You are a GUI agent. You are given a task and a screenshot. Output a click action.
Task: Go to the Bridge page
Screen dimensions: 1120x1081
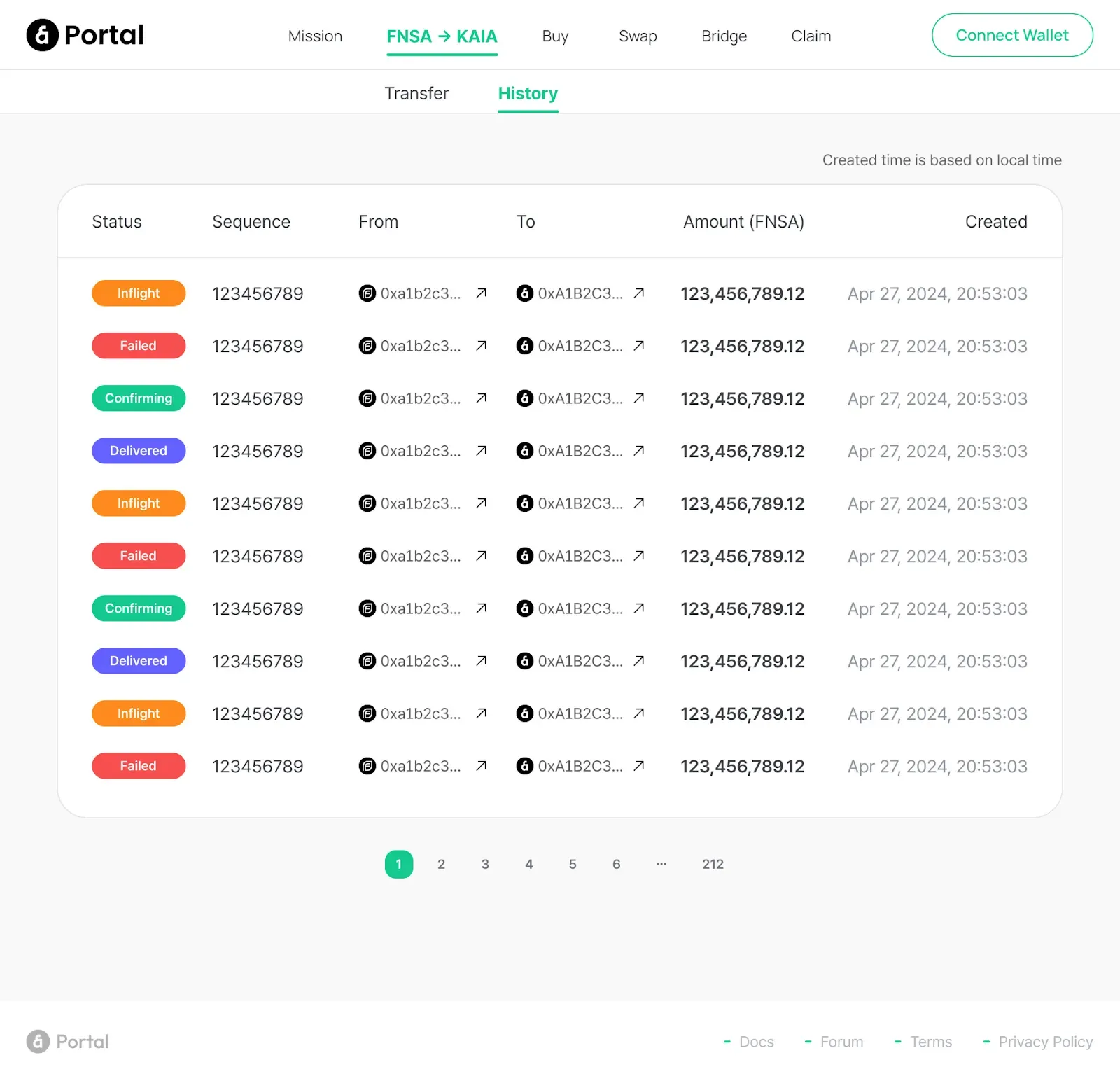click(x=724, y=36)
